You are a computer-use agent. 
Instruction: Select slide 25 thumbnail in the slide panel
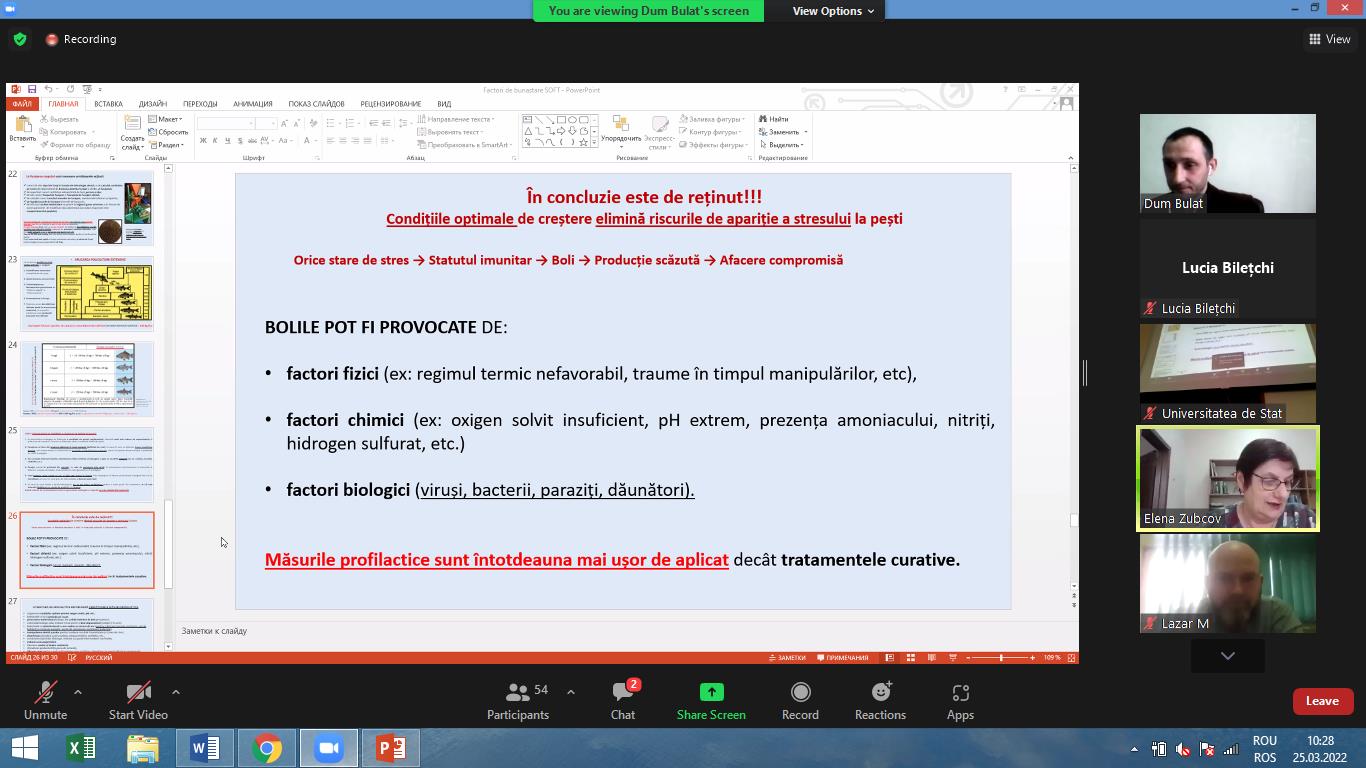[x=88, y=464]
